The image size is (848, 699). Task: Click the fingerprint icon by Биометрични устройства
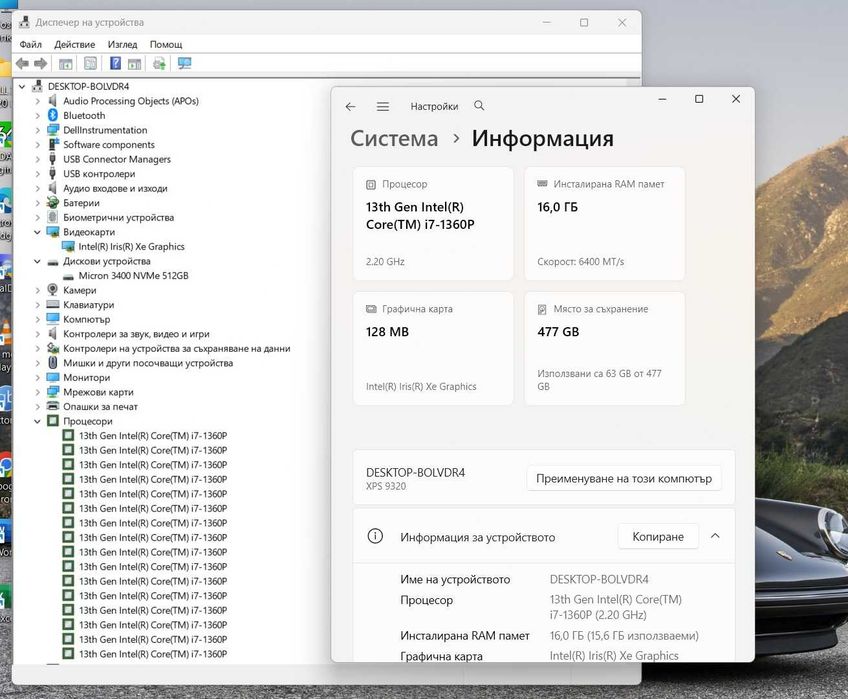(x=52, y=217)
